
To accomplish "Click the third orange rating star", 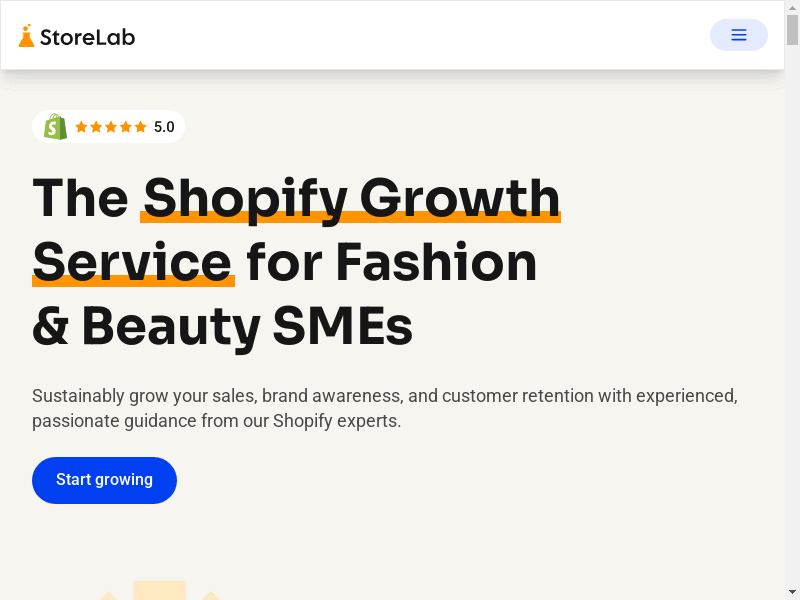I will point(111,127).
